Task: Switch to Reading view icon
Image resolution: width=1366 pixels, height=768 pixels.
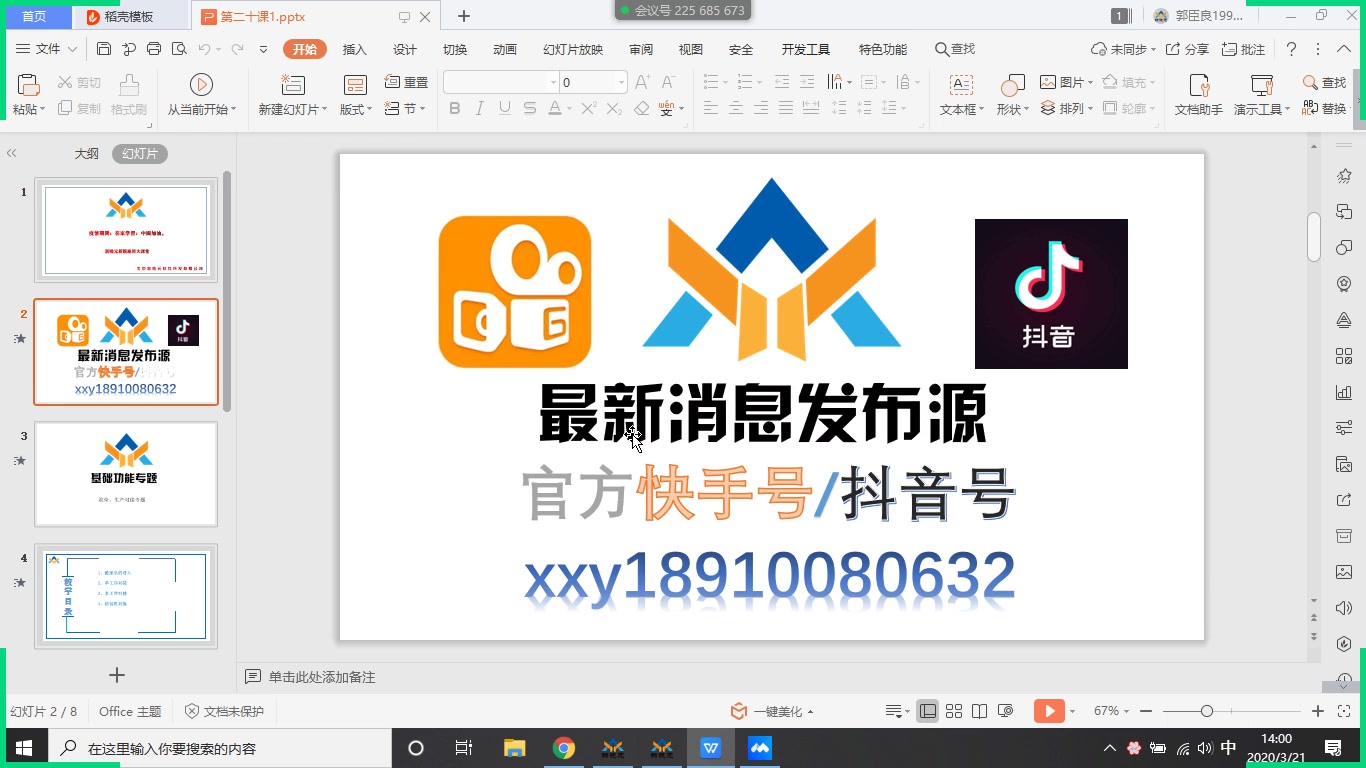Action: click(x=980, y=711)
